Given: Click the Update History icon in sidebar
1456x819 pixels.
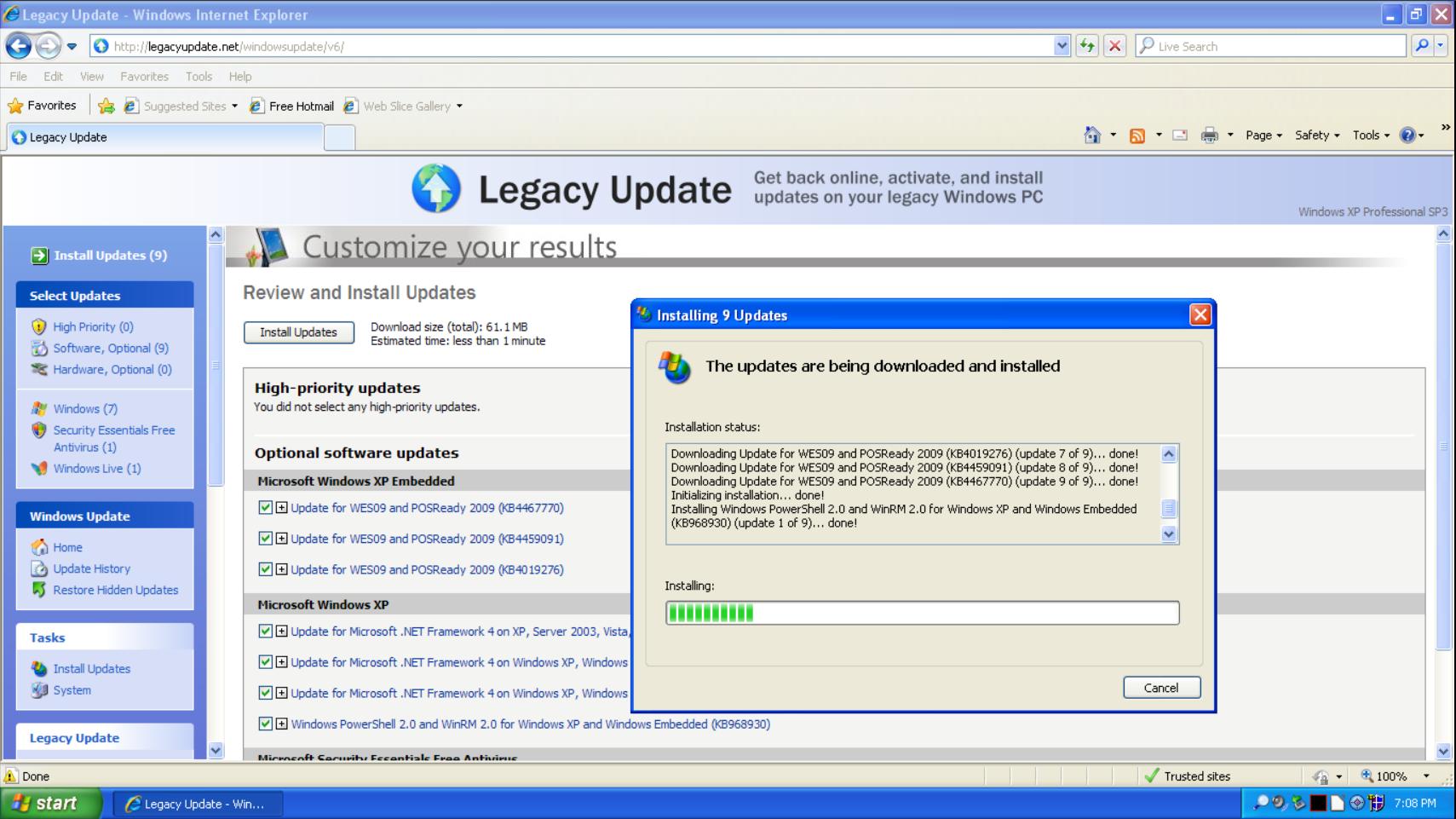Looking at the screenshot, I should (x=39, y=568).
